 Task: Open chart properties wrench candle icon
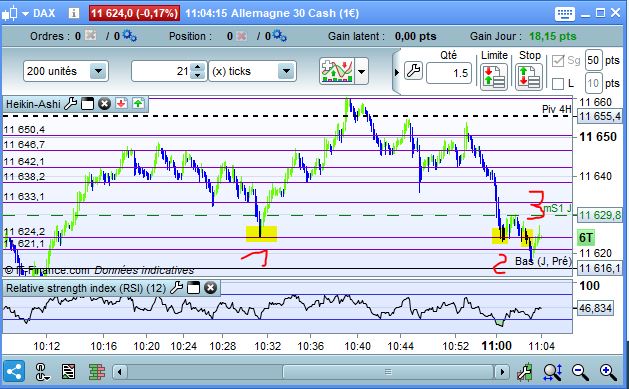pyautogui.click(x=525, y=372)
